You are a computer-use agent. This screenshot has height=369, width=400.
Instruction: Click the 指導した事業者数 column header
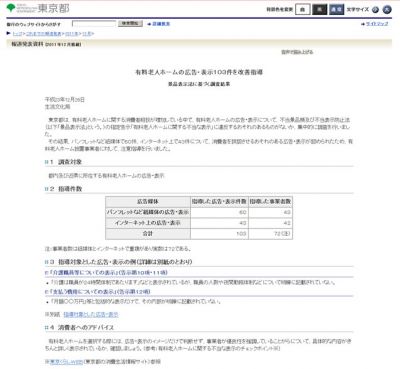pyautogui.click(x=270, y=202)
